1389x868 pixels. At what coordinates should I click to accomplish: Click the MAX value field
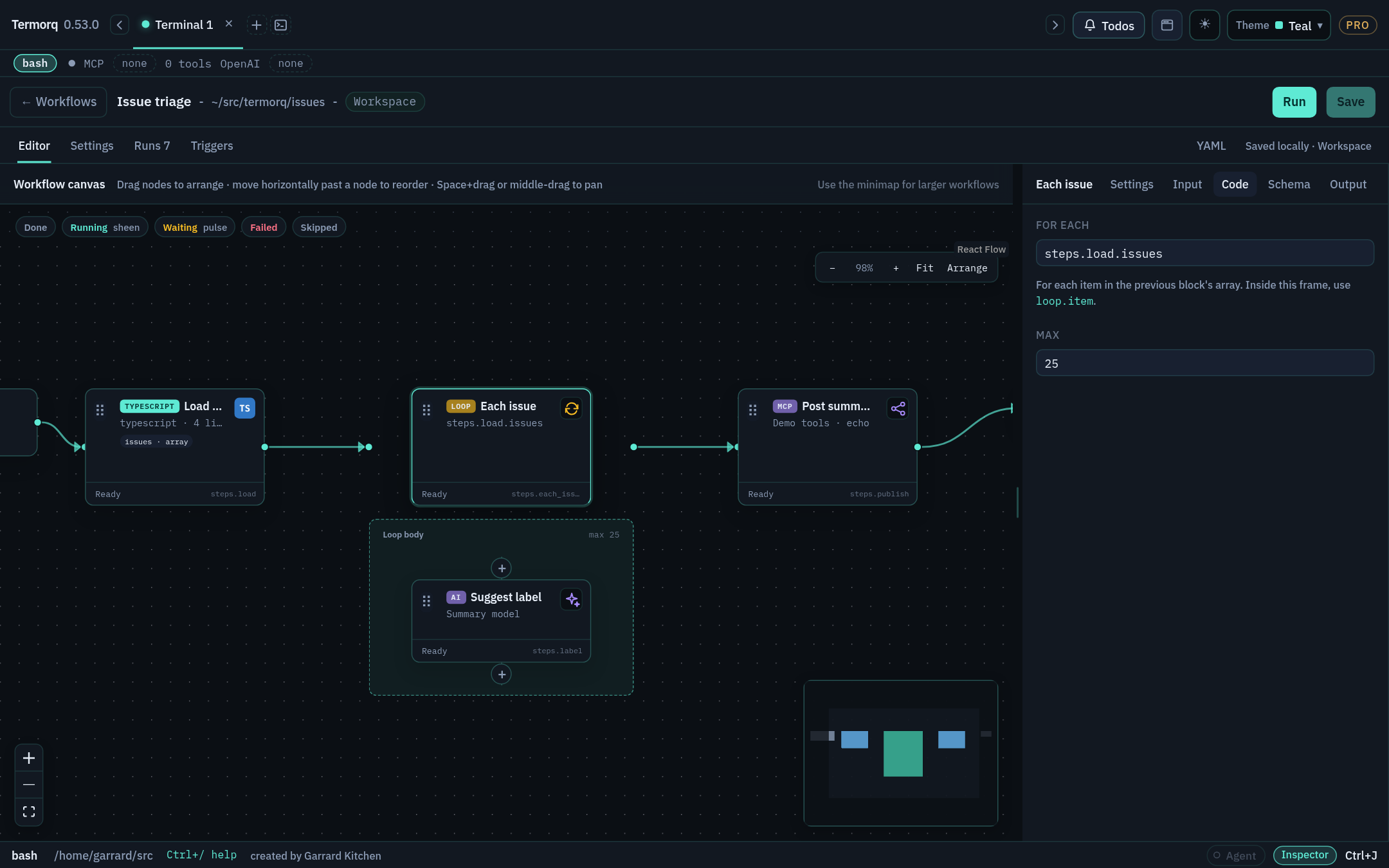tap(1204, 363)
